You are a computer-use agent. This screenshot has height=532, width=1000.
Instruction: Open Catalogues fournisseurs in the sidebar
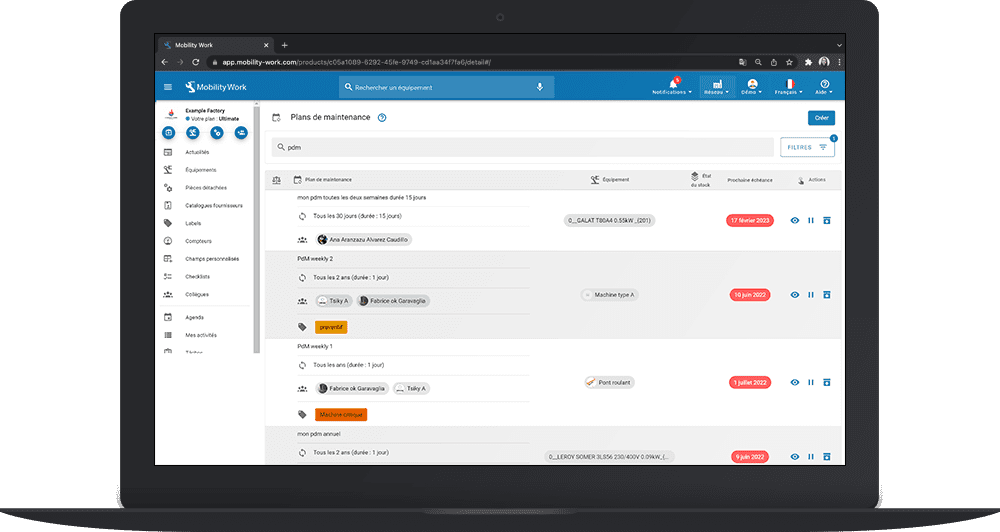click(x=214, y=206)
